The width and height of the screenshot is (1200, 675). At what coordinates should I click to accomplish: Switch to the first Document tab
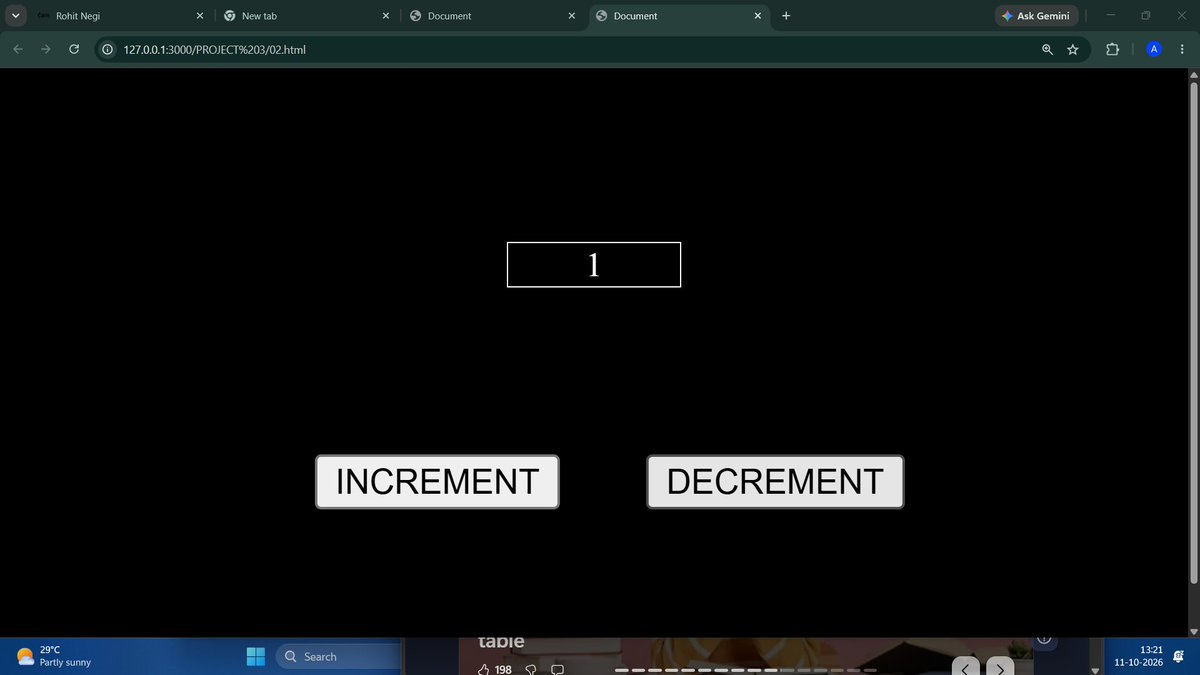tap(485, 16)
